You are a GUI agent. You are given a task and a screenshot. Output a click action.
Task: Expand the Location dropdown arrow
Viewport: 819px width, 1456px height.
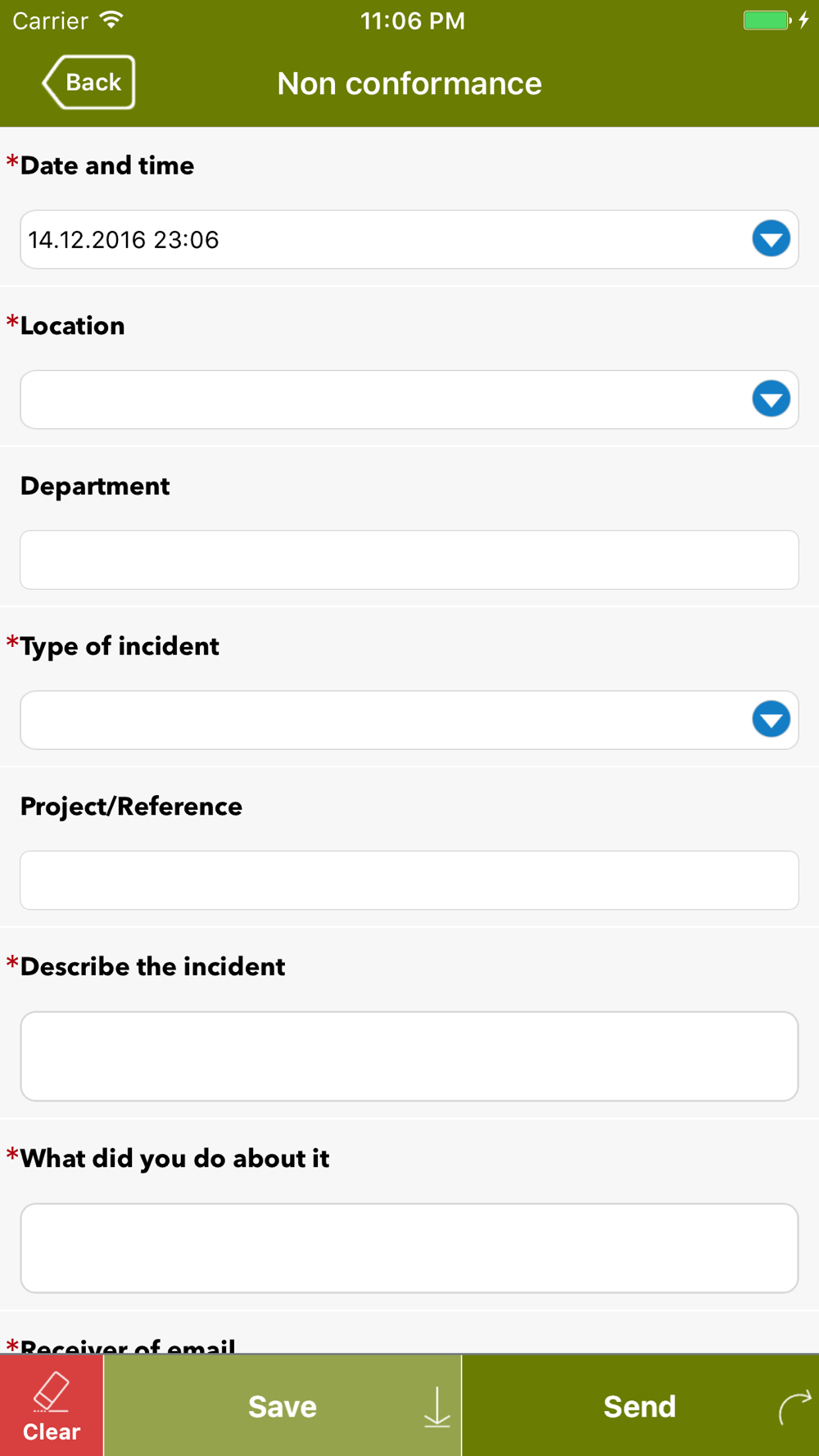click(771, 400)
